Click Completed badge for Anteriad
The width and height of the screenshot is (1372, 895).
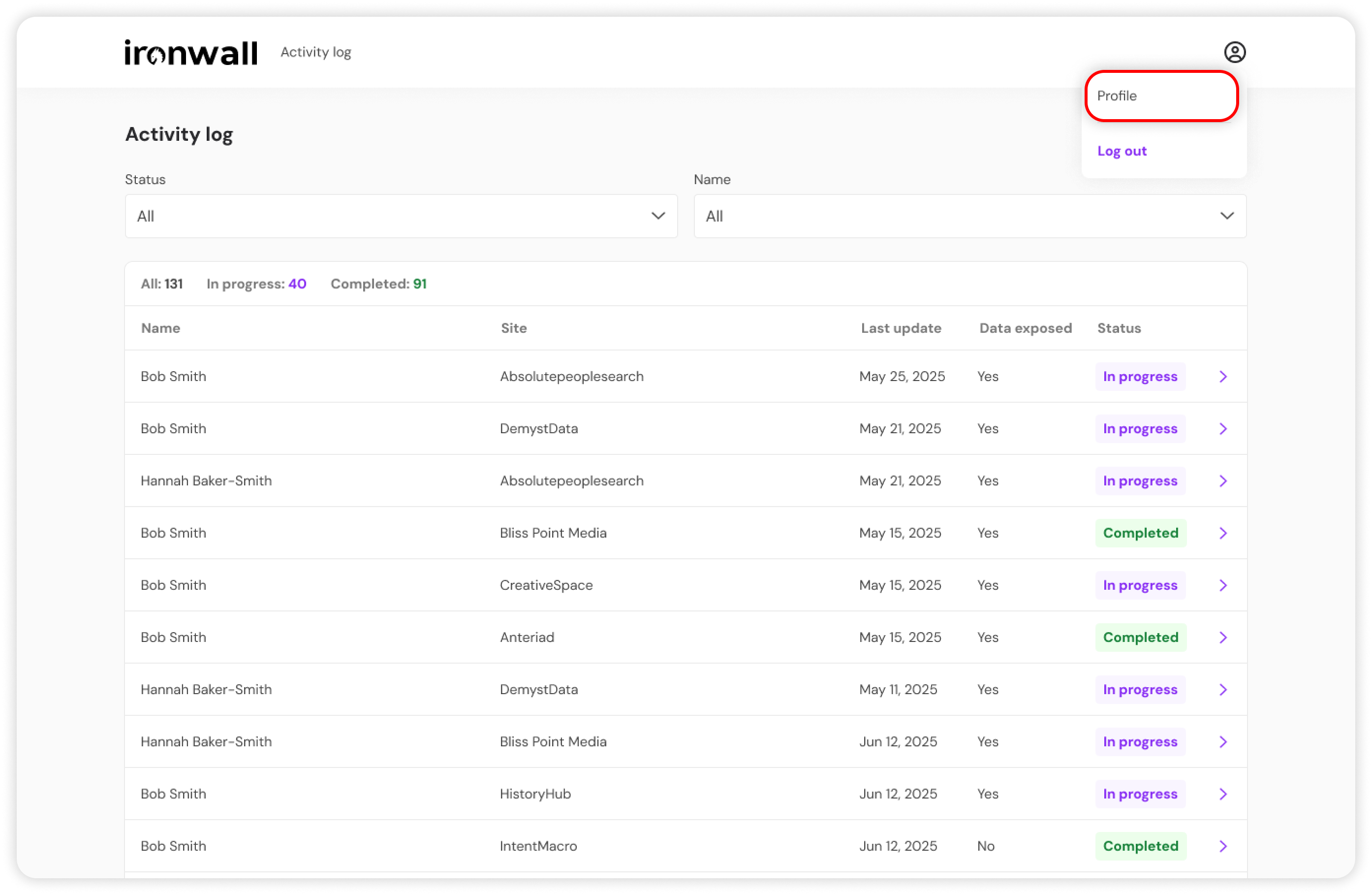coord(1140,638)
